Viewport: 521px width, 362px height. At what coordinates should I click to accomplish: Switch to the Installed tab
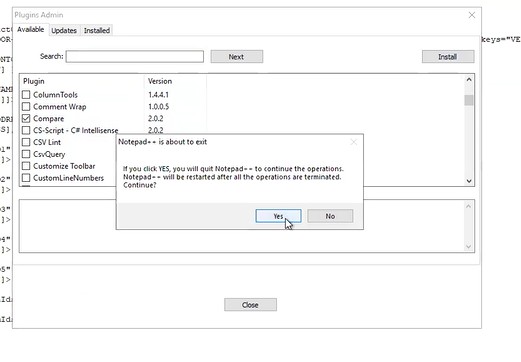coord(97,30)
